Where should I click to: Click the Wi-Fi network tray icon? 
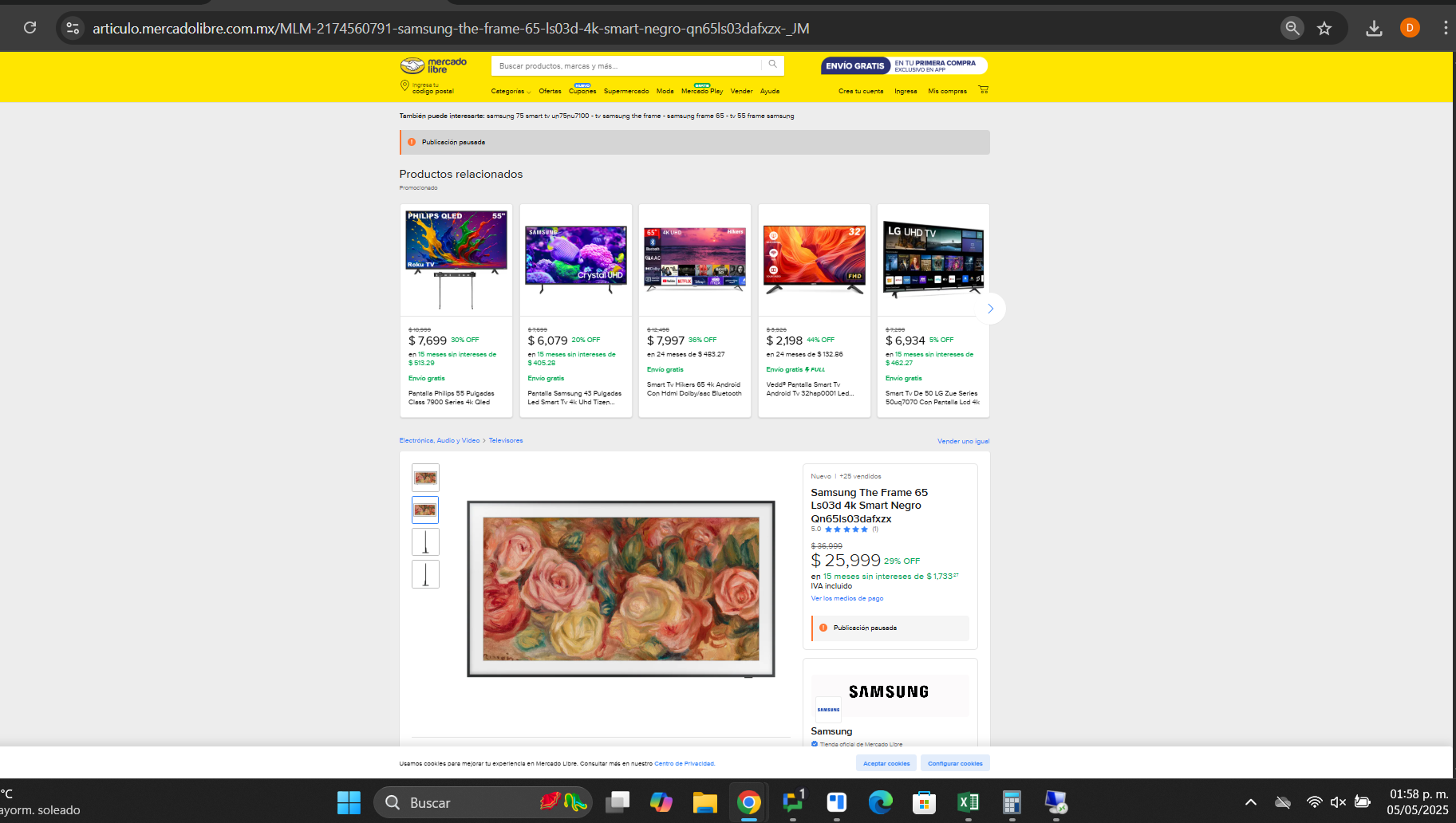(1314, 802)
